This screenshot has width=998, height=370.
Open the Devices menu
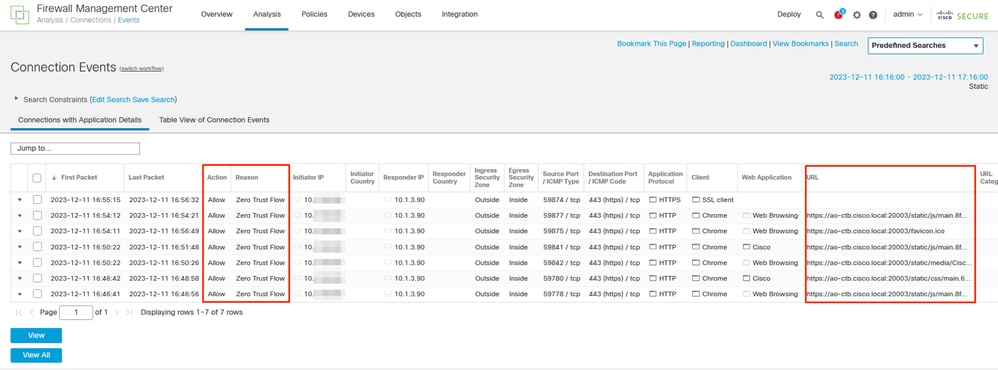coord(361,14)
